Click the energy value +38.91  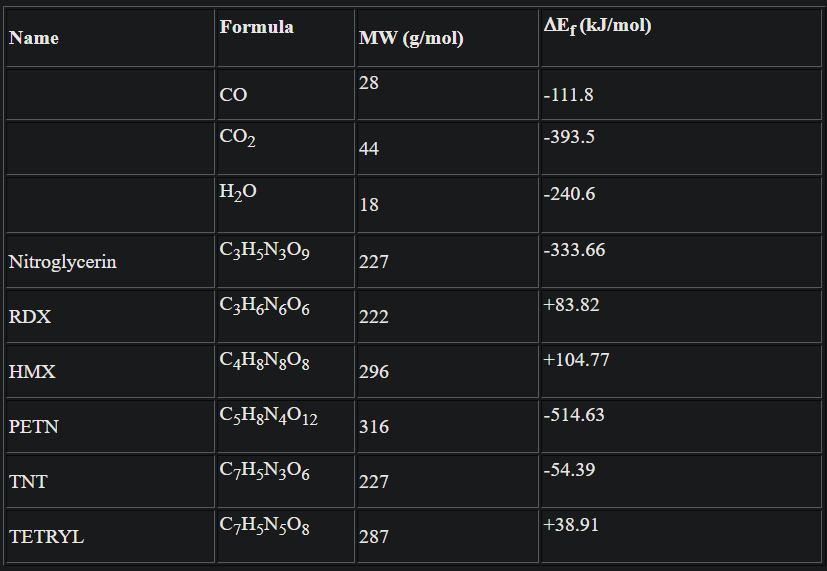(x=571, y=525)
